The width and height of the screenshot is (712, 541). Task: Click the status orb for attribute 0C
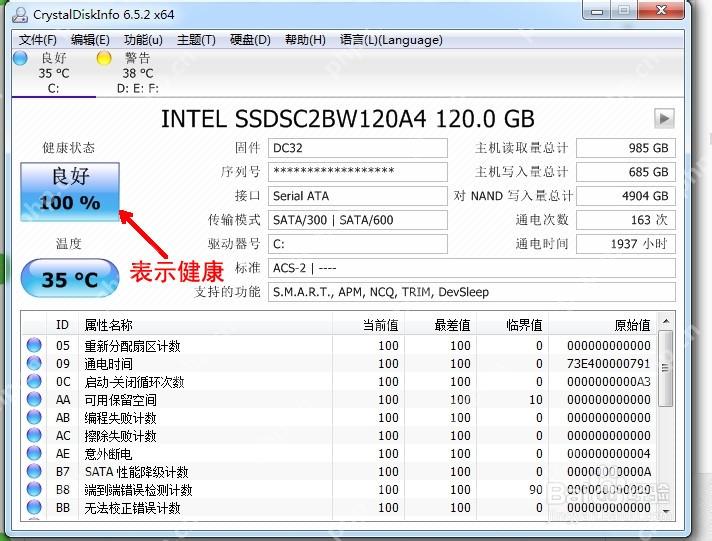coord(34,381)
